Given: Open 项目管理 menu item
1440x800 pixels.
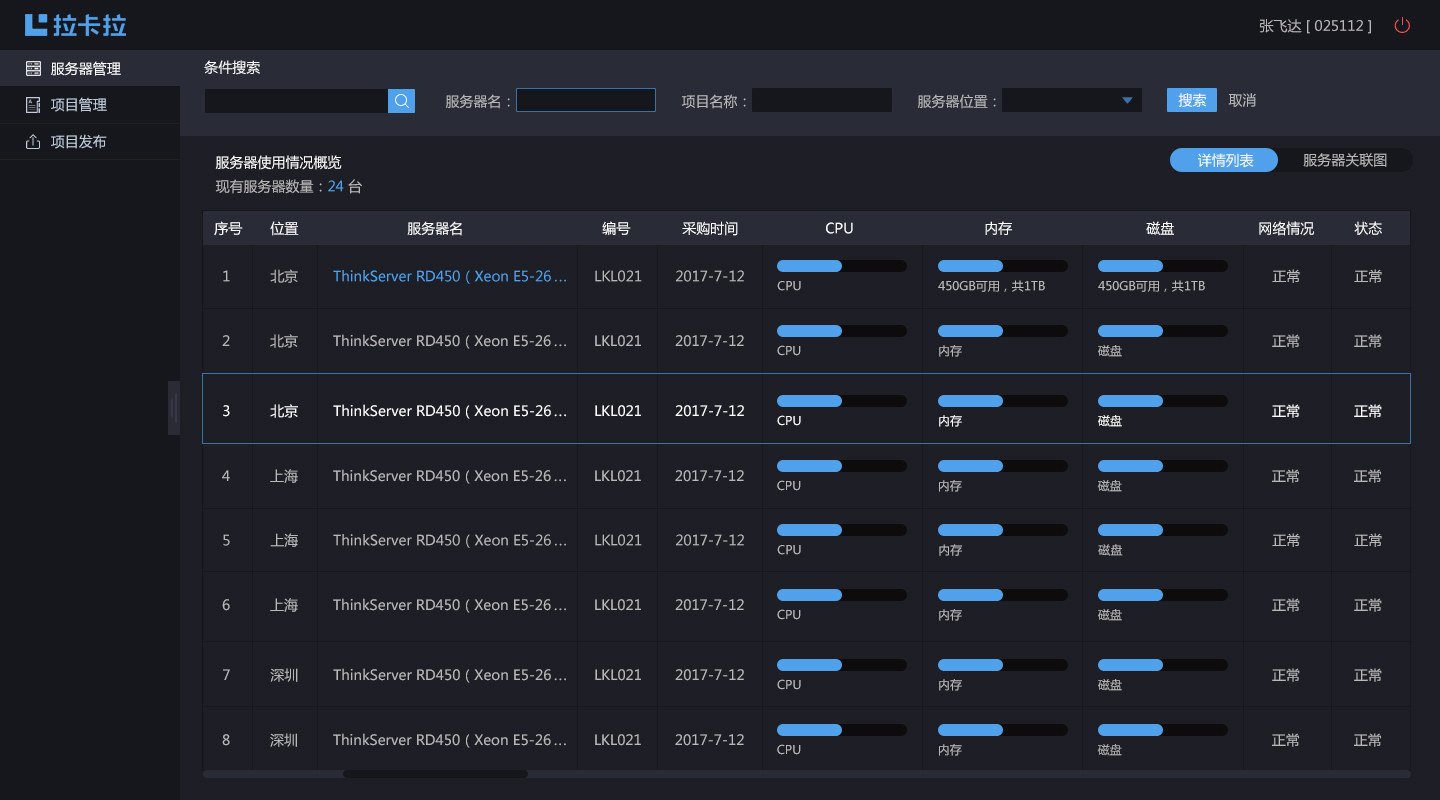Looking at the screenshot, I should [90, 105].
